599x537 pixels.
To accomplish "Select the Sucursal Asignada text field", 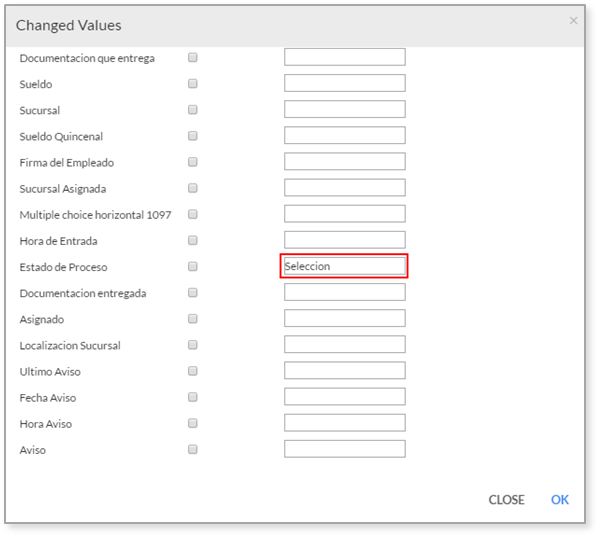I will 345,188.
